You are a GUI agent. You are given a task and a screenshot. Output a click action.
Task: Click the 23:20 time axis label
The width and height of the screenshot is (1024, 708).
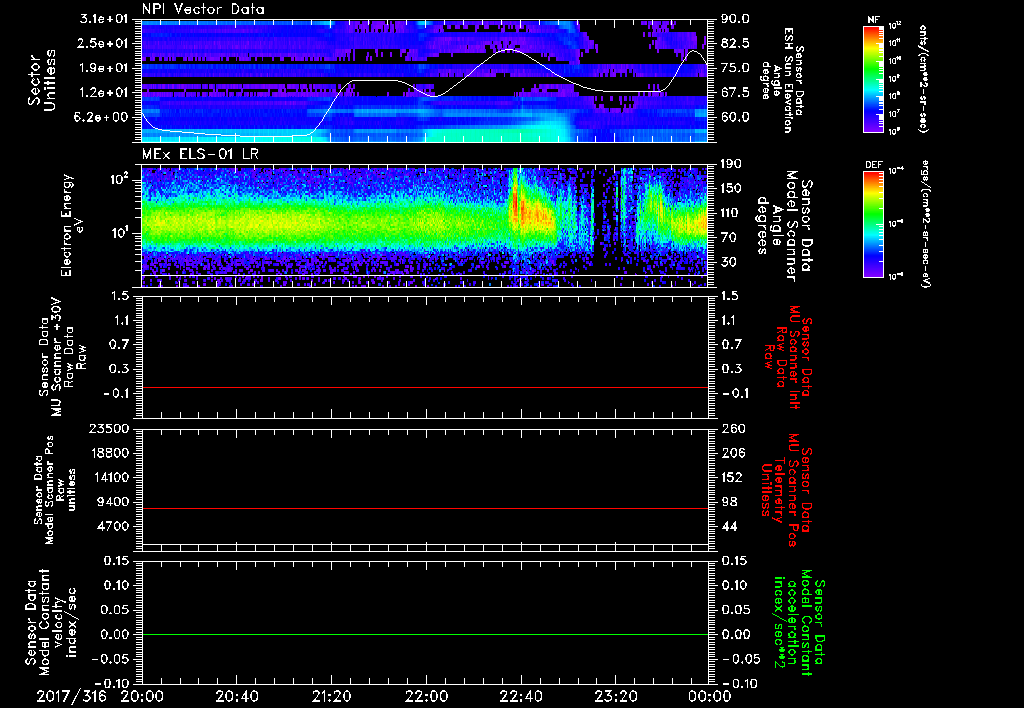pyautogui.click(x=615, y=695)
